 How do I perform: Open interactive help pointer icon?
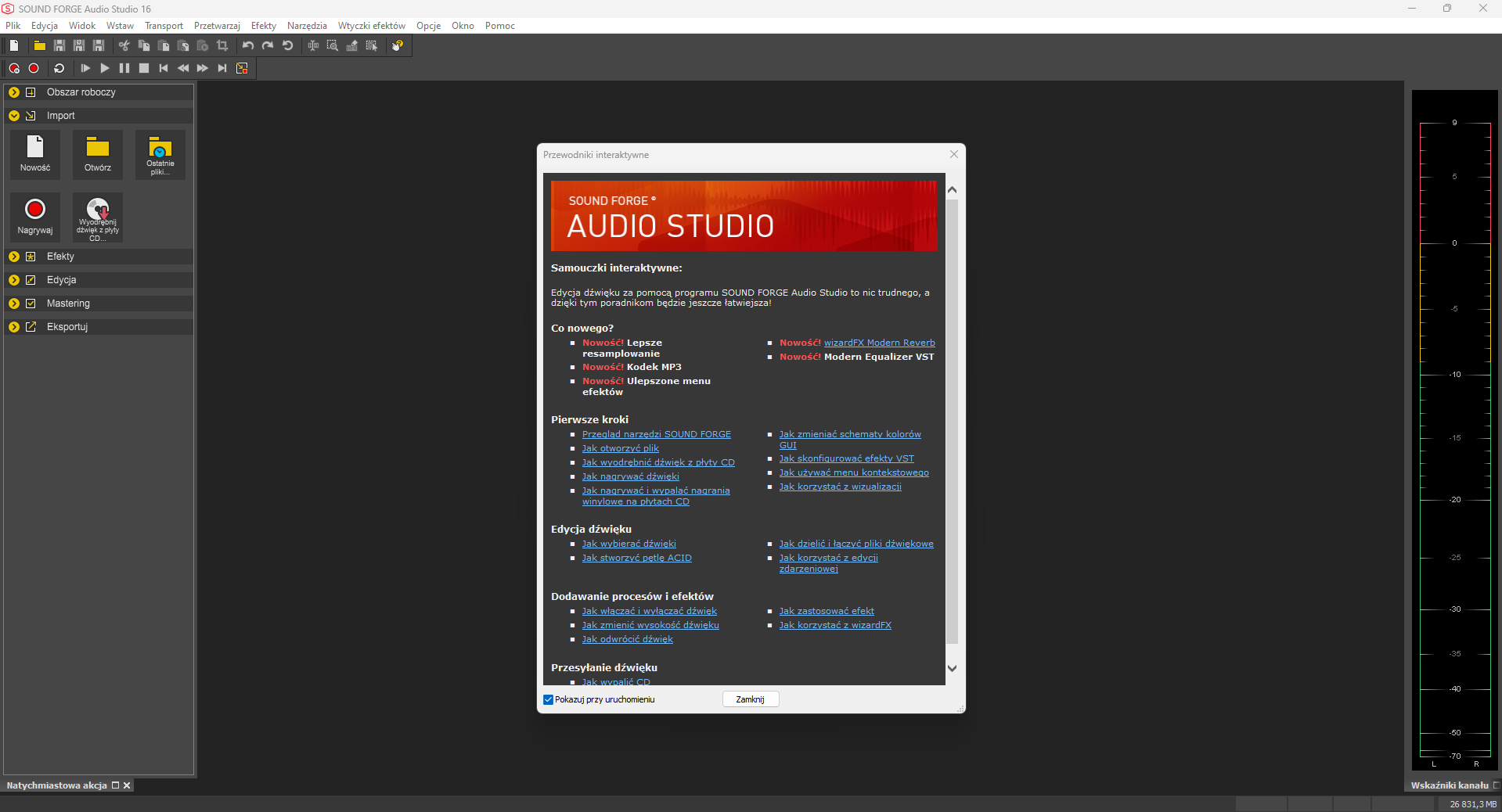click(398, 45)
